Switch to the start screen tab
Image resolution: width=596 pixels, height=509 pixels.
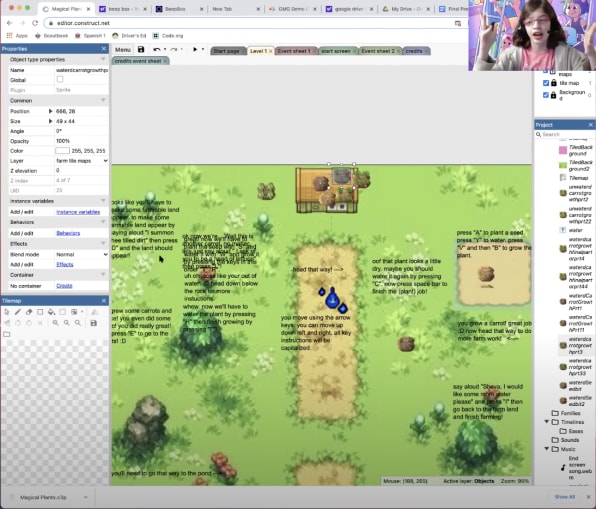[336, 51]
